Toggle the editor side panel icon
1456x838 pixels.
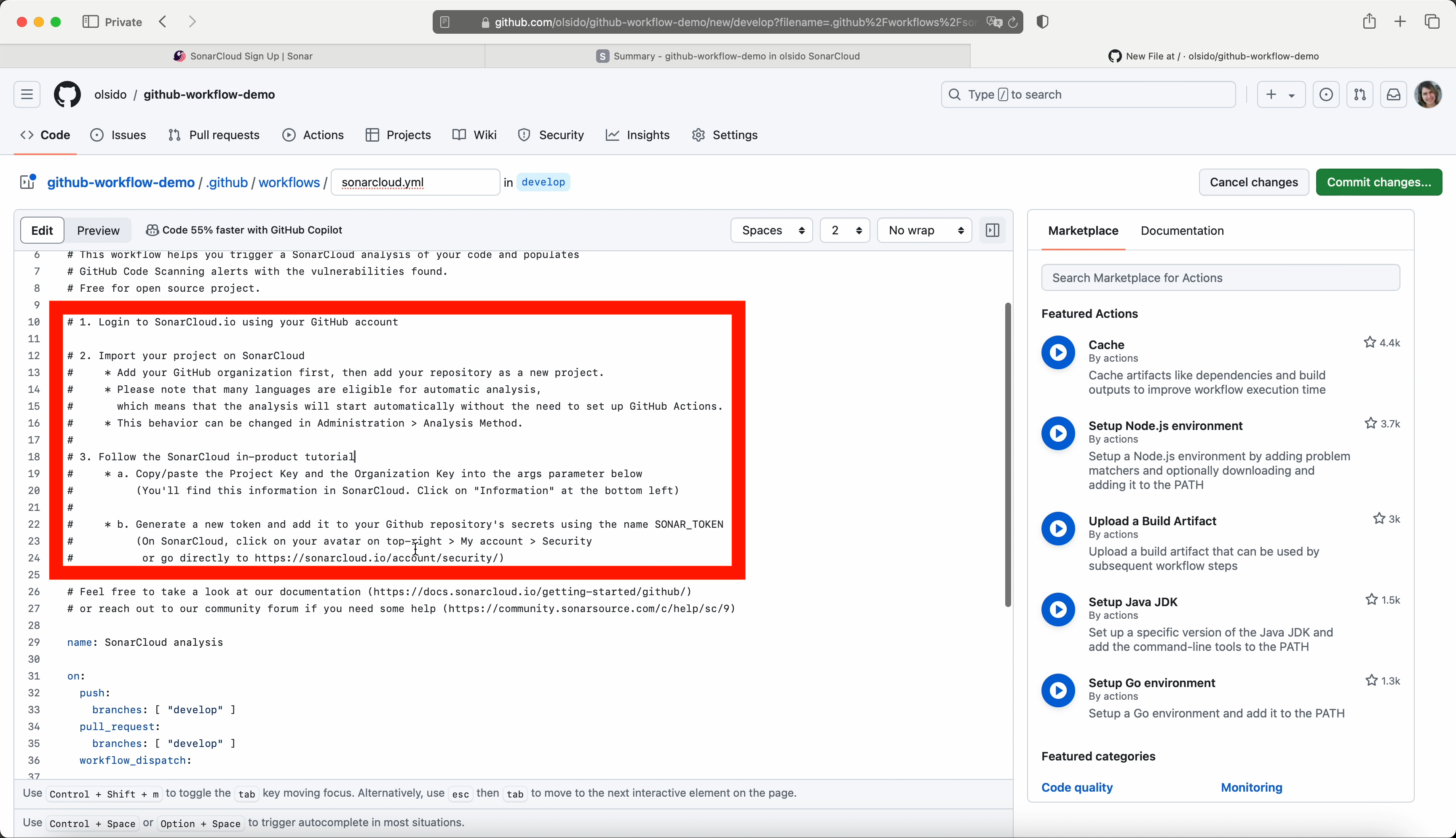[x=993, y=230]
